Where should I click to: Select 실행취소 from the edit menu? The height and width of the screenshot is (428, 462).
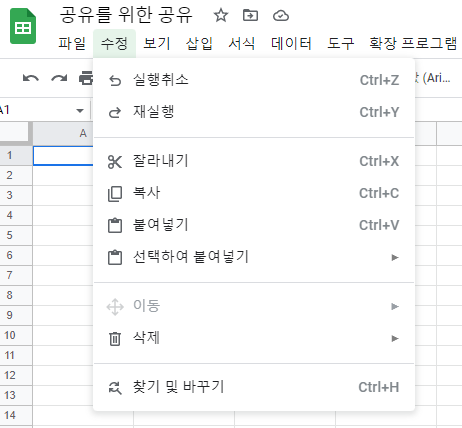[x=254, y=80]
